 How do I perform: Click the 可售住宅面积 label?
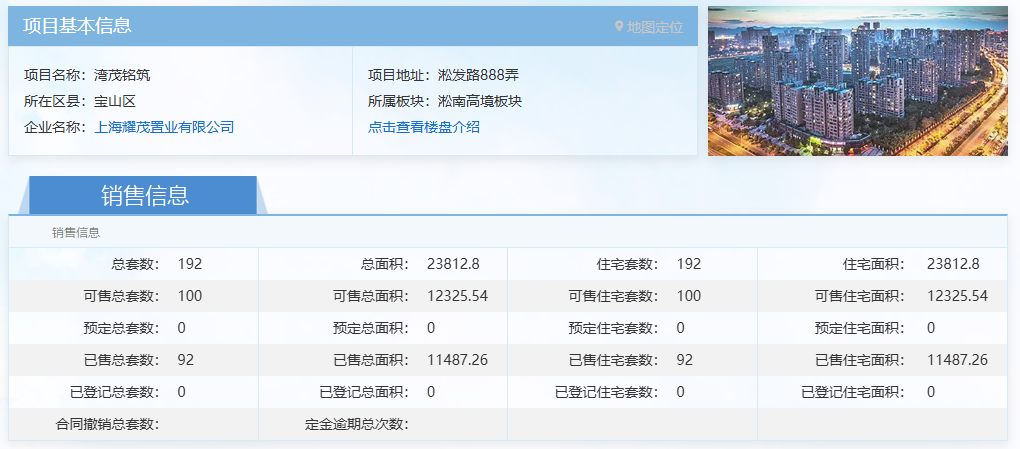coord(860,296)
